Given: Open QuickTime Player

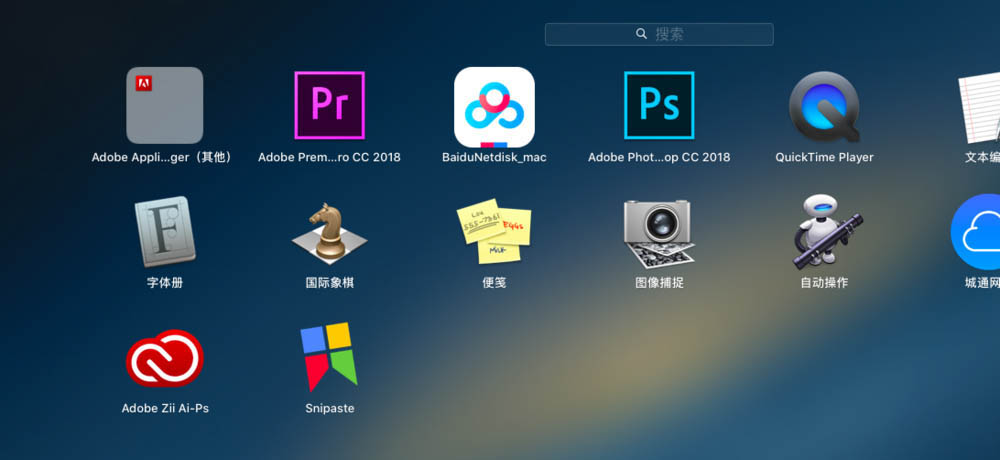Looking at the screenshot, I should [824, 107].
